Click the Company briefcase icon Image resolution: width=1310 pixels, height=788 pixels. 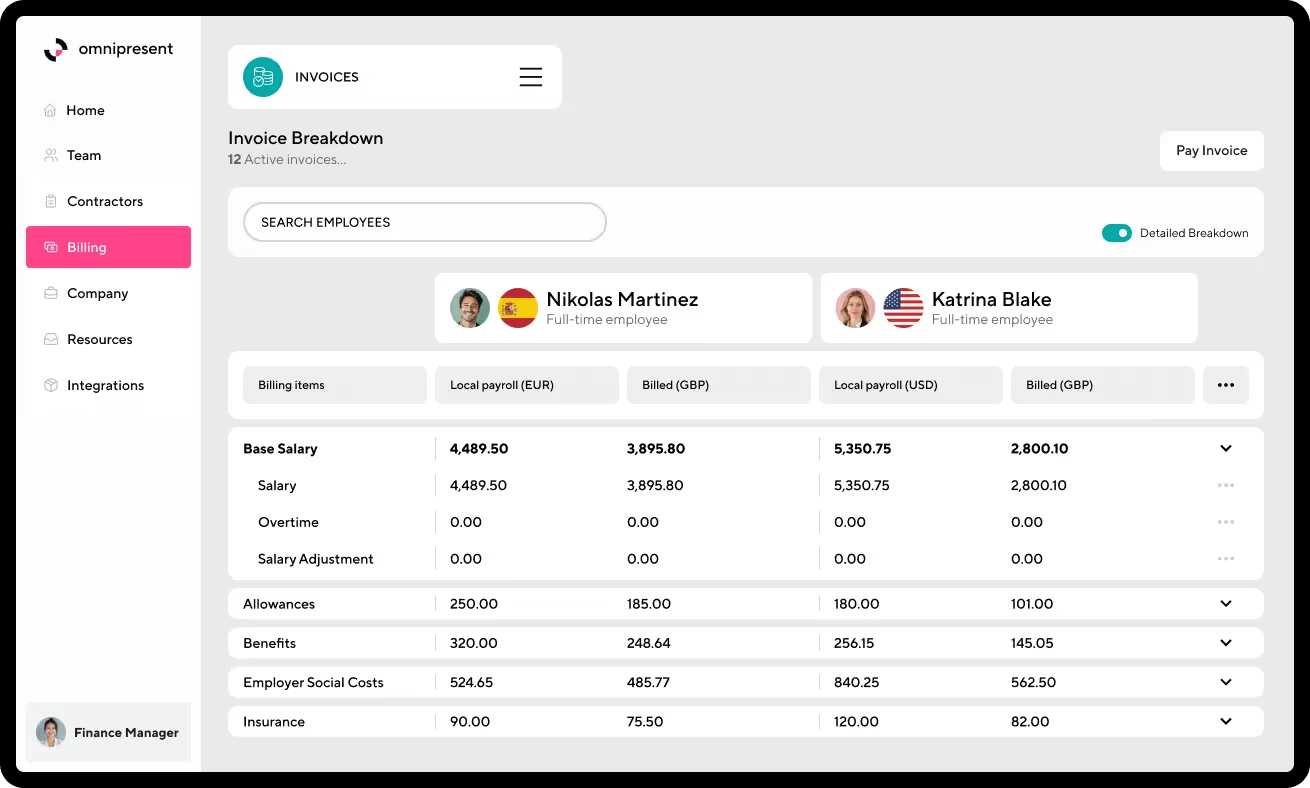click(50, 293)
